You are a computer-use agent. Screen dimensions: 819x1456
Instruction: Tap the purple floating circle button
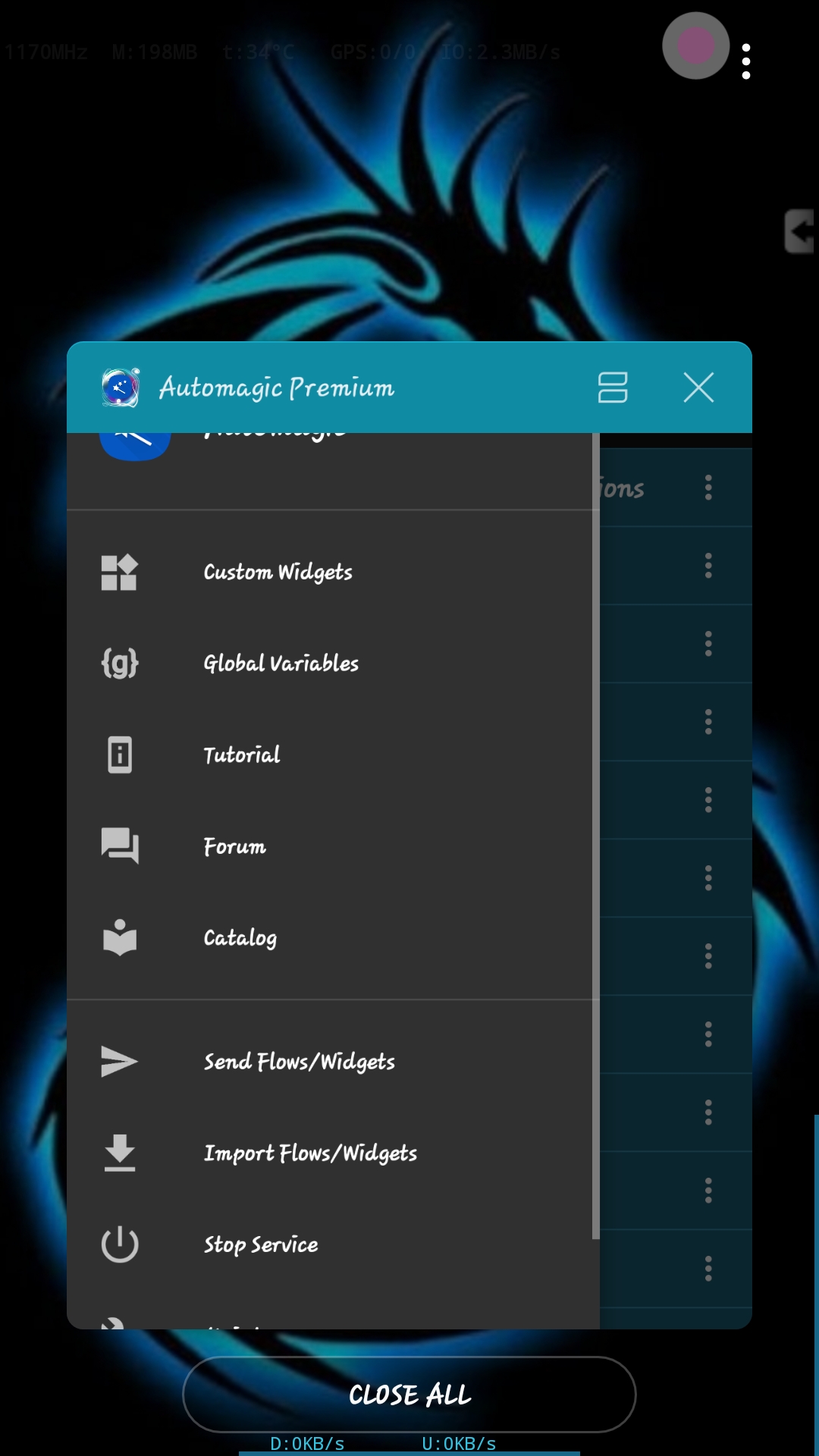point(695,45)
